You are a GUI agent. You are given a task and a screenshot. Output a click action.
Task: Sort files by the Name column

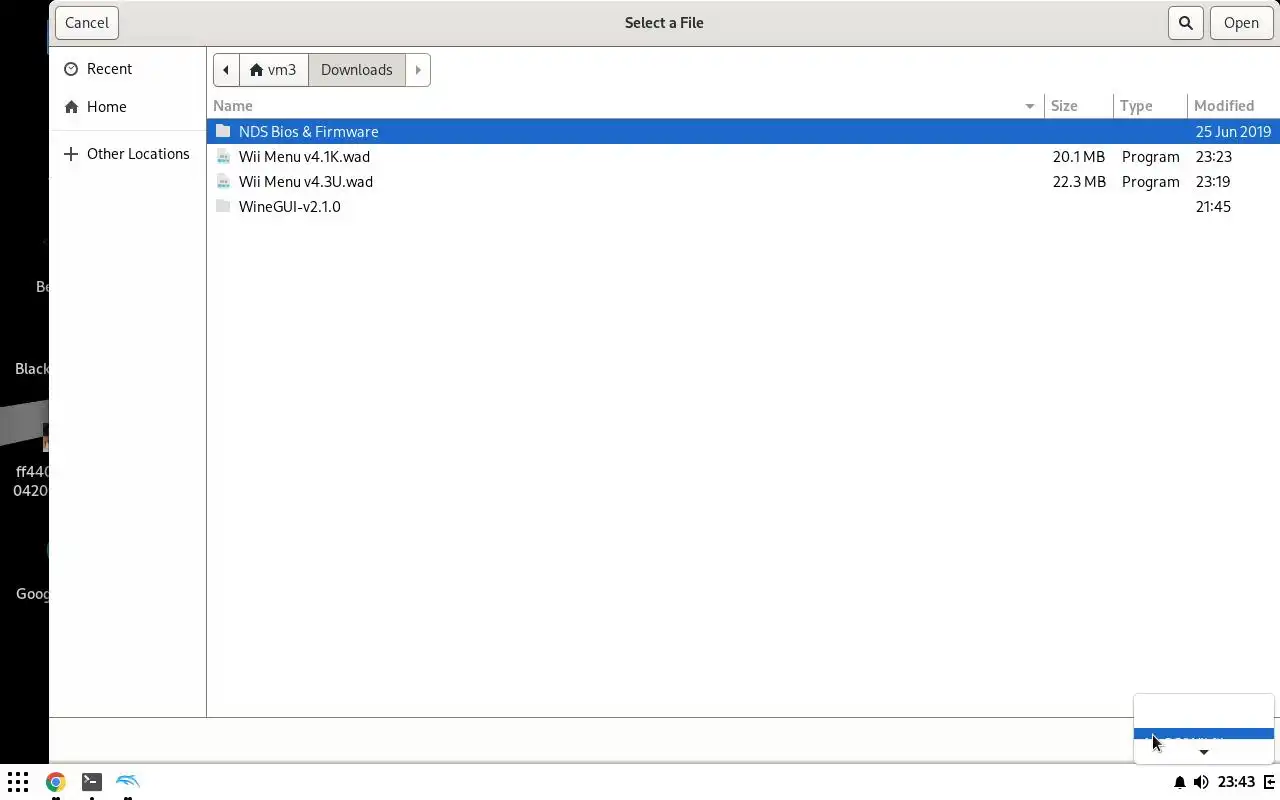point(625,106)
